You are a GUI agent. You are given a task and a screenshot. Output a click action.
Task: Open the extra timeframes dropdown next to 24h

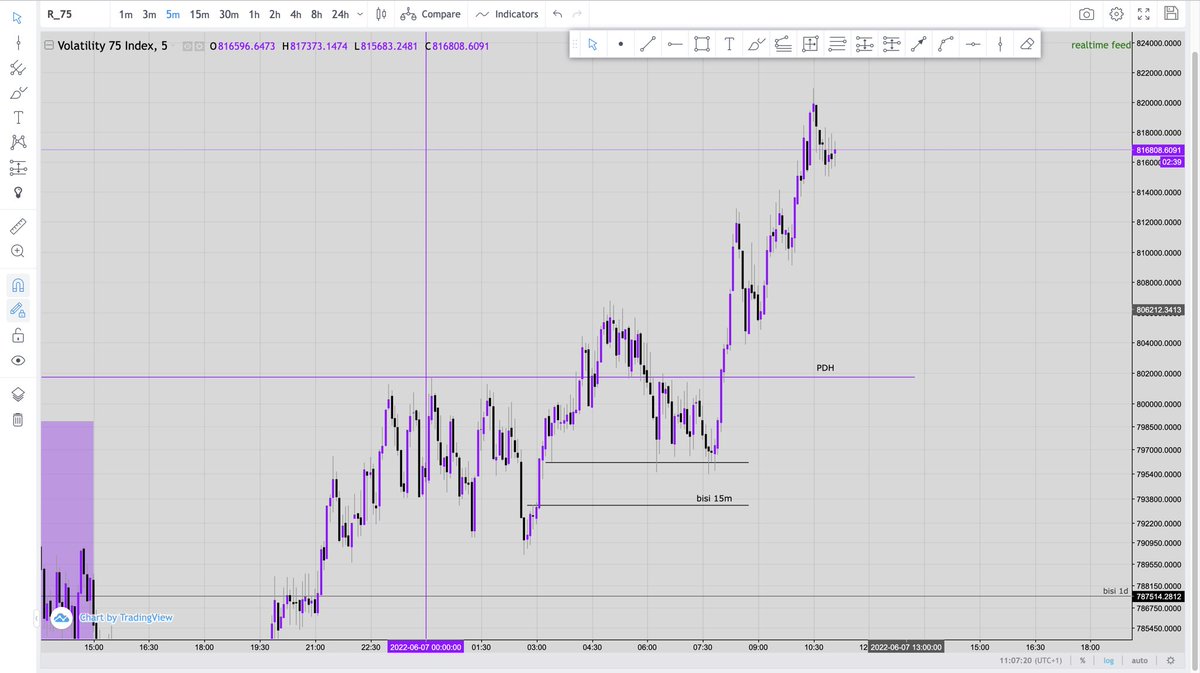(x=358, y=14)
